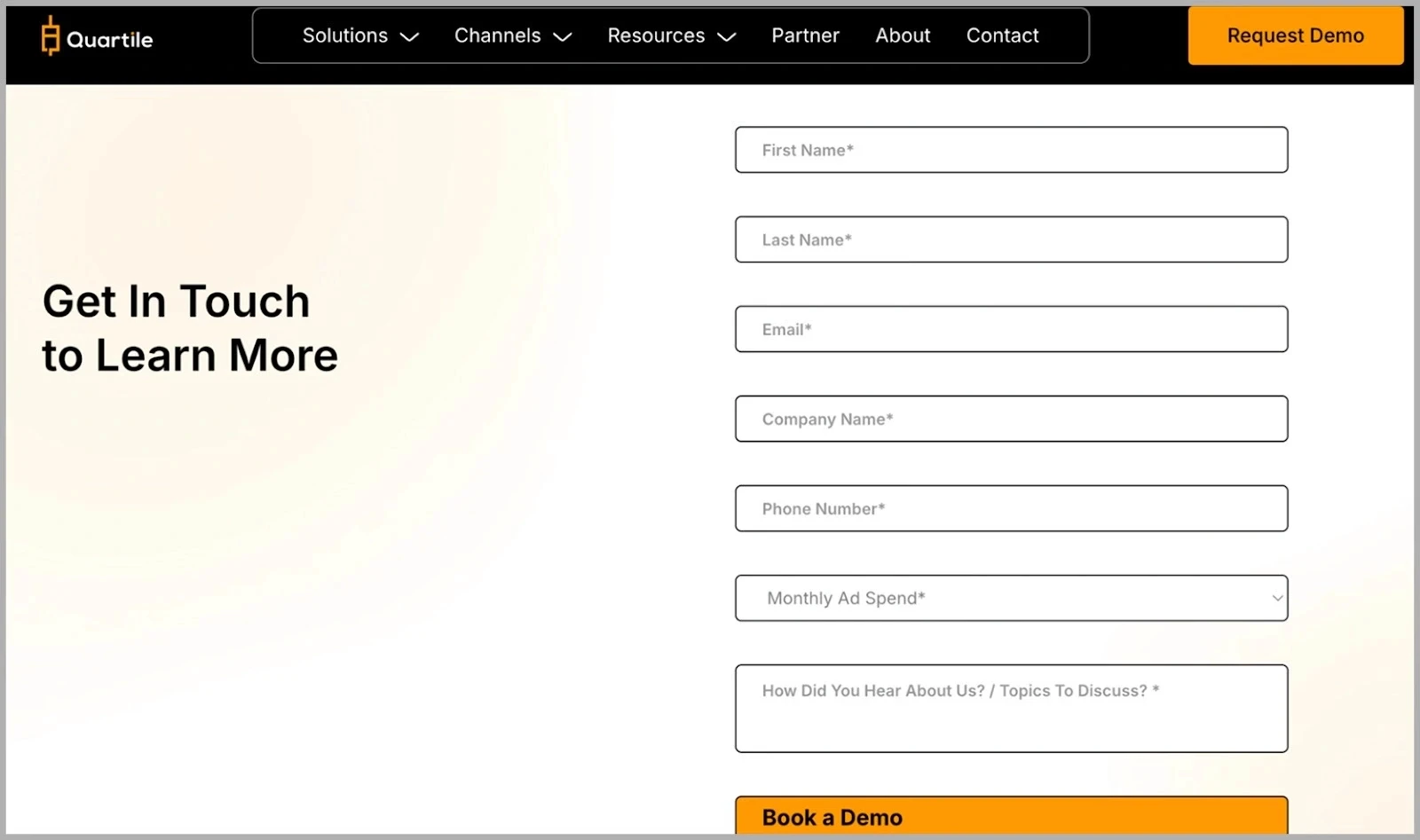This screenshot has width=1420, height=840.
Task: Click the Company Name field
Action: tap(1011, 419)
